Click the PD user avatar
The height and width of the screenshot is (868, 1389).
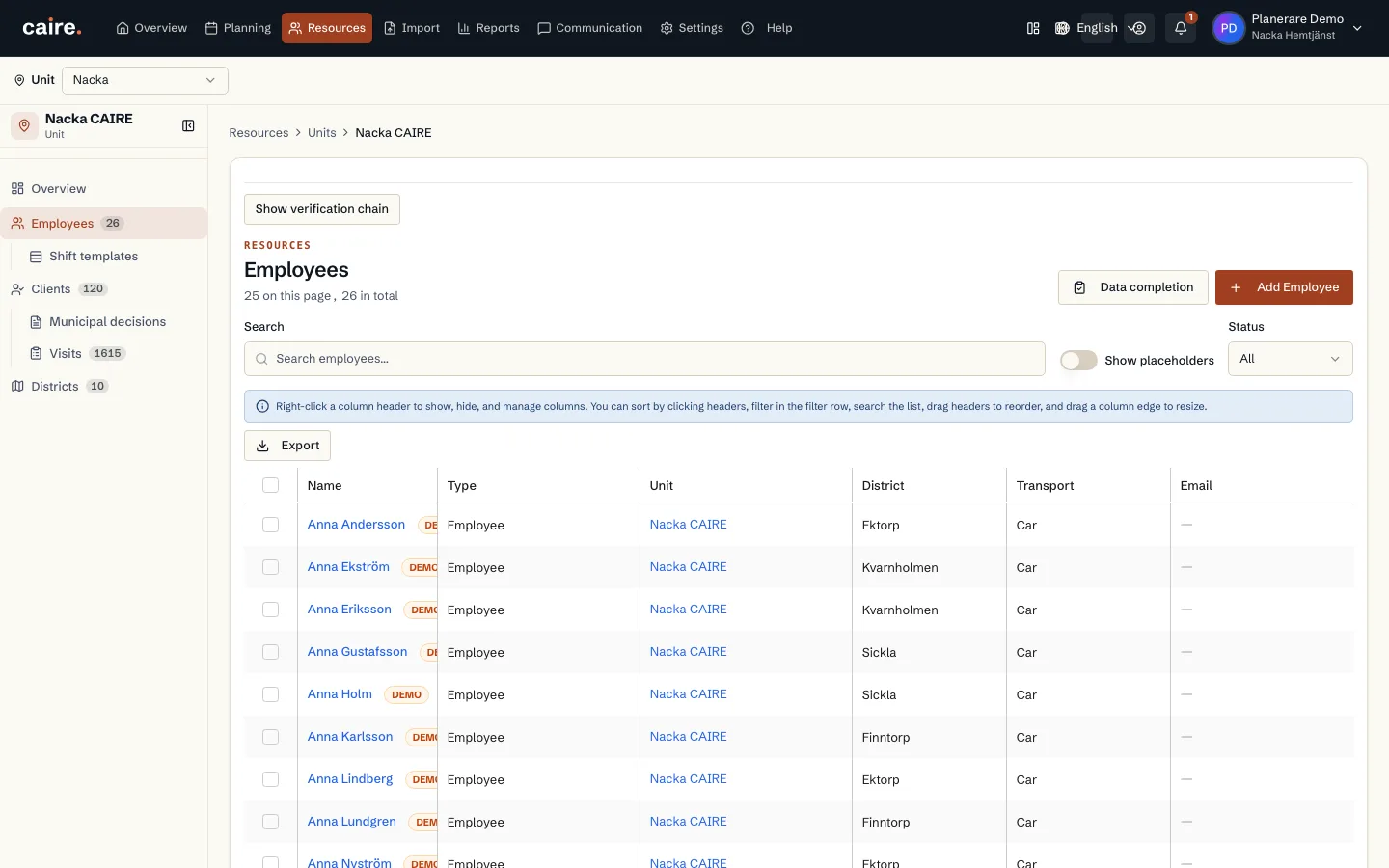point(1228,28)
